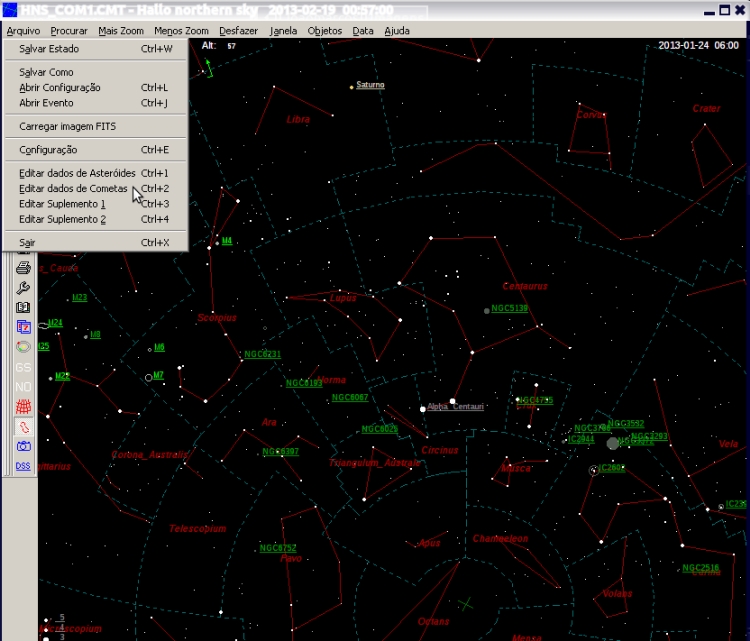The height and width of the screenshot is (641, 750).
Task: Click the IC2944 object label
Action: point(581,439)
